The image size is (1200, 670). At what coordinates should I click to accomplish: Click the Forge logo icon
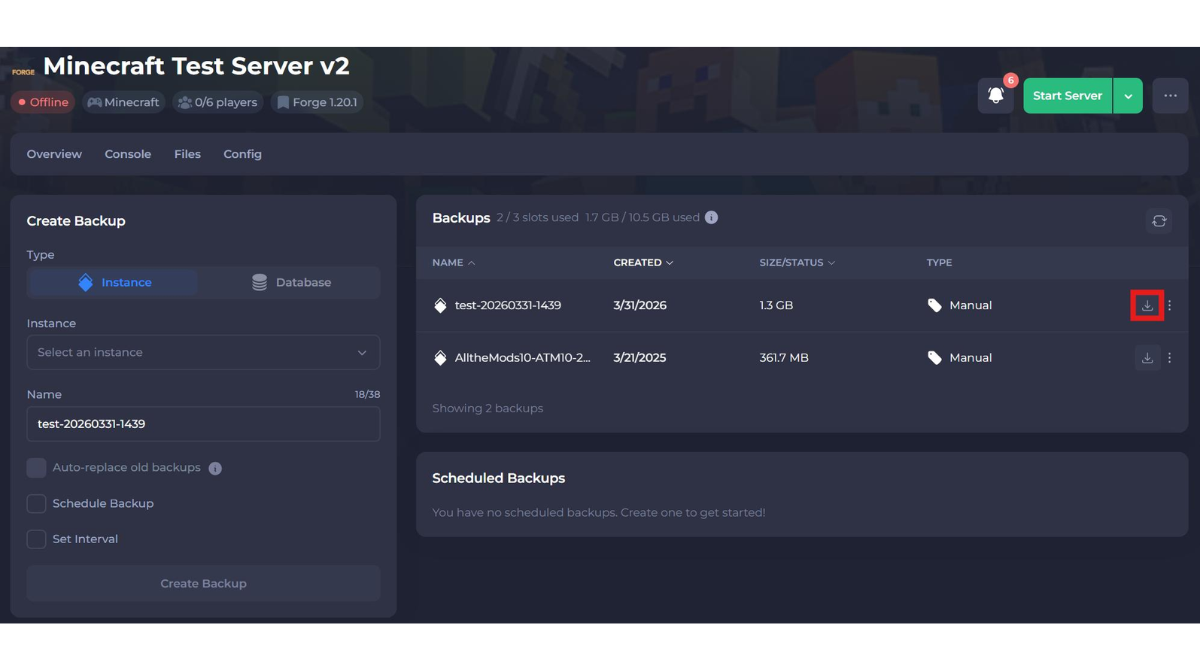(23, 72)
